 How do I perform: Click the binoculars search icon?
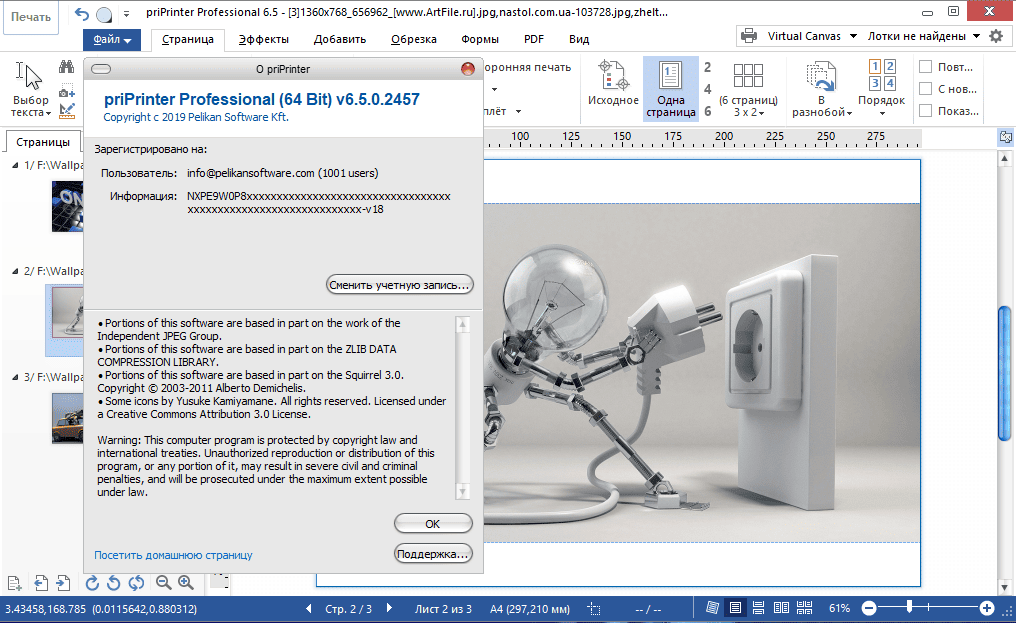[x=66, y=67]
